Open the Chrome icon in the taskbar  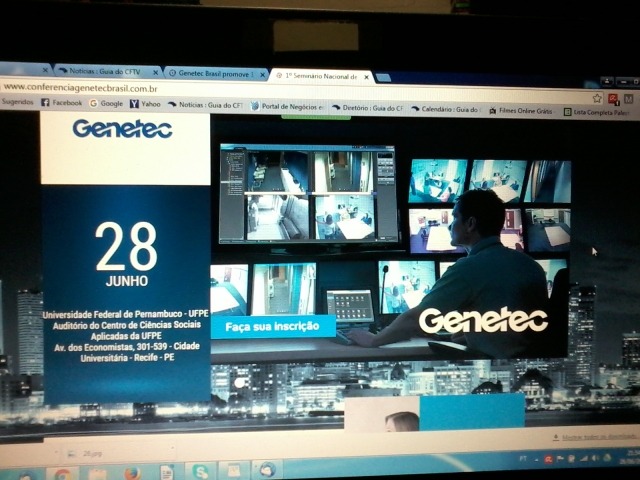click(x=62, y=474)
